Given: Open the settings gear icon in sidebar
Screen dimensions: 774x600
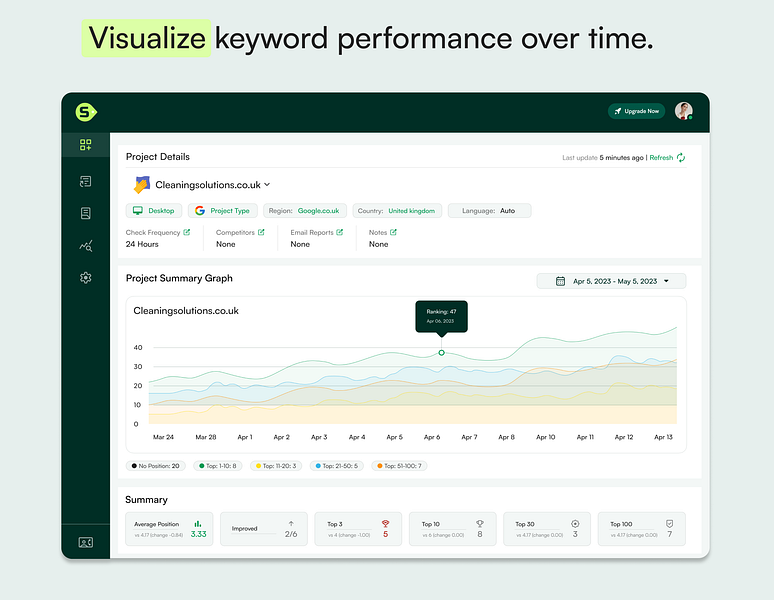Looking at the screenshot, I should [85, 278].
